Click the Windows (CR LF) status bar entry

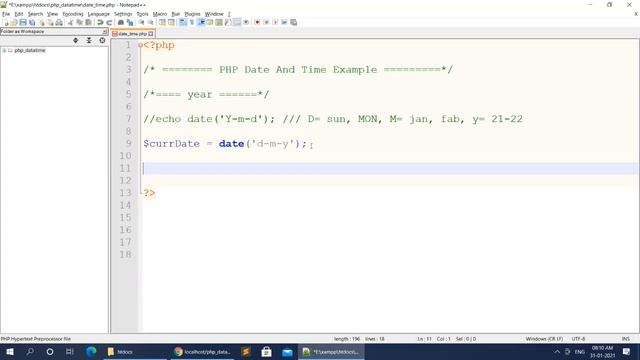[544, 339]
